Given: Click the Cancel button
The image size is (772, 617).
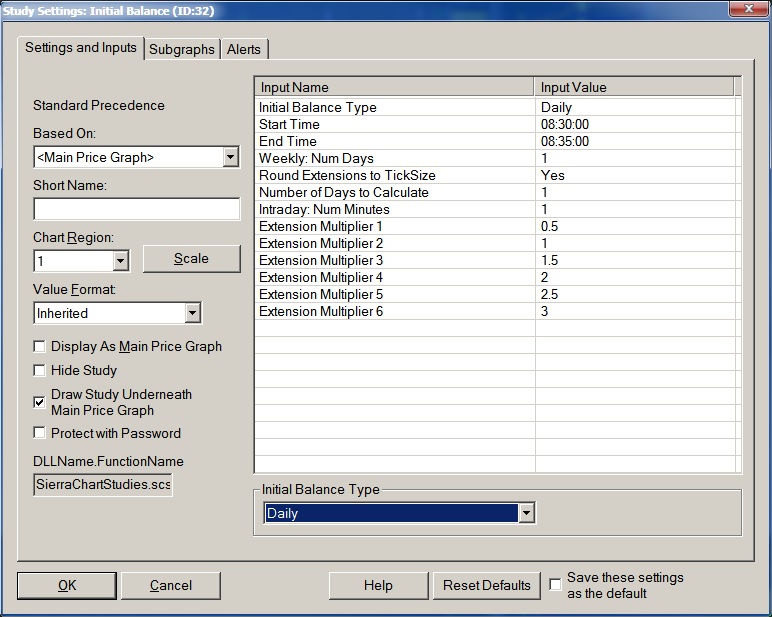Looking at the screenshot, I should (171, 585).
